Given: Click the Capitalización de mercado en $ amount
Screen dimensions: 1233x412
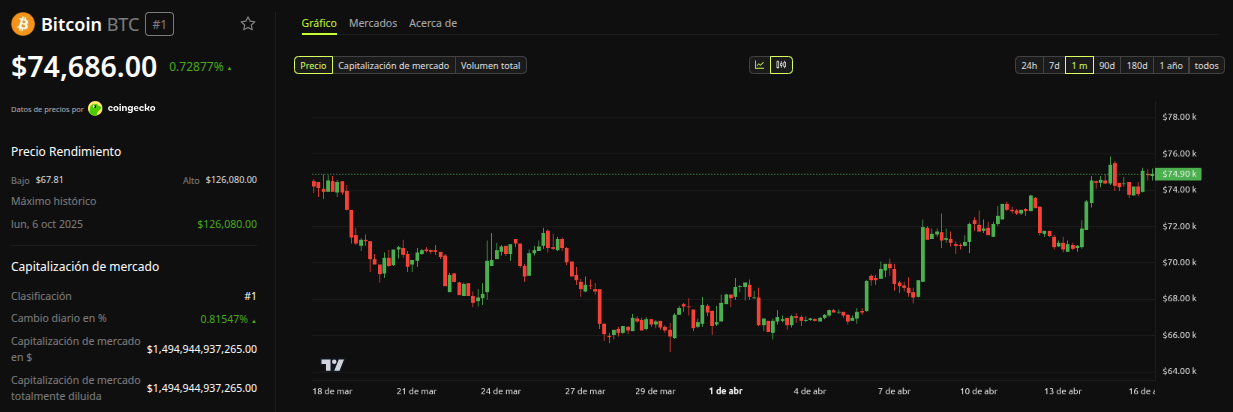Looking at the screenshot, I should (202, 349).
